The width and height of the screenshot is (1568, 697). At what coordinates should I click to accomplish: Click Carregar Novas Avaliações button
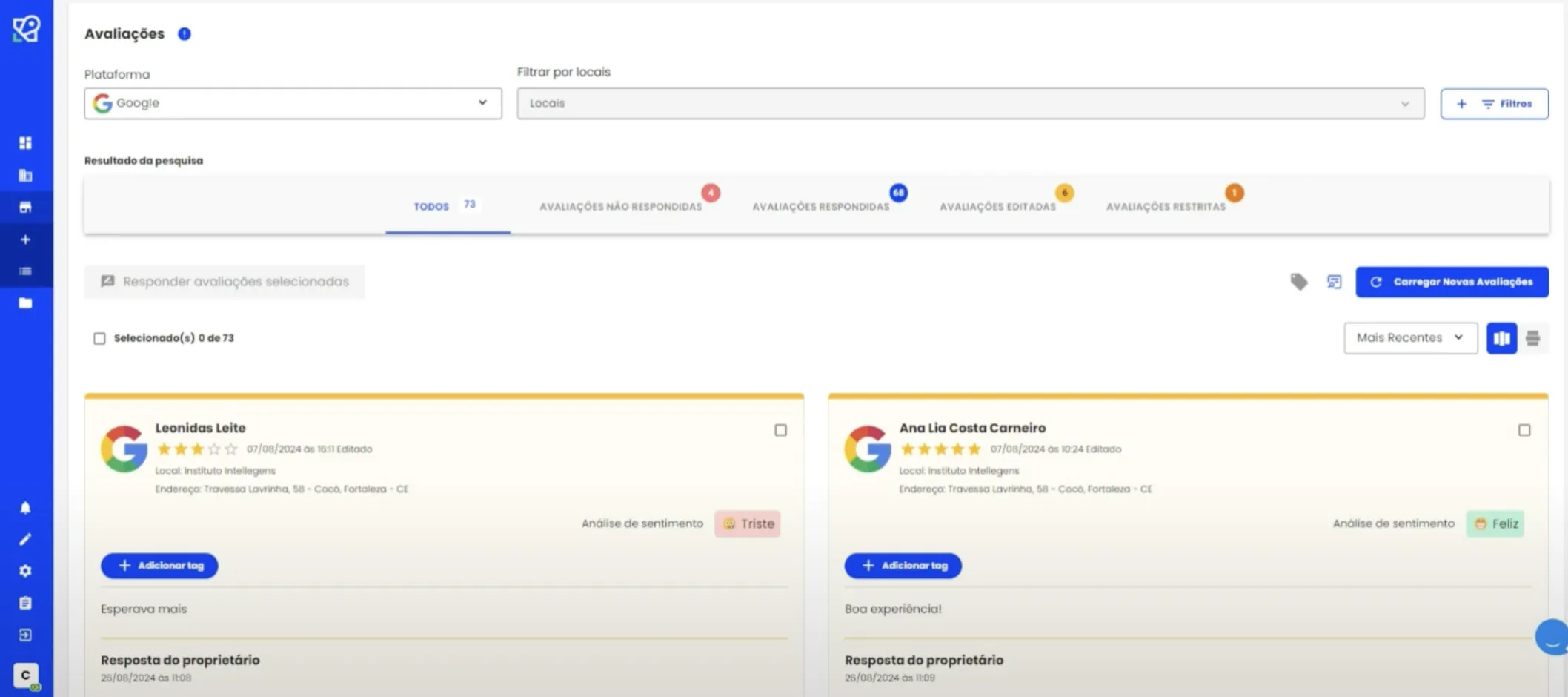[x=1452, y=282]
